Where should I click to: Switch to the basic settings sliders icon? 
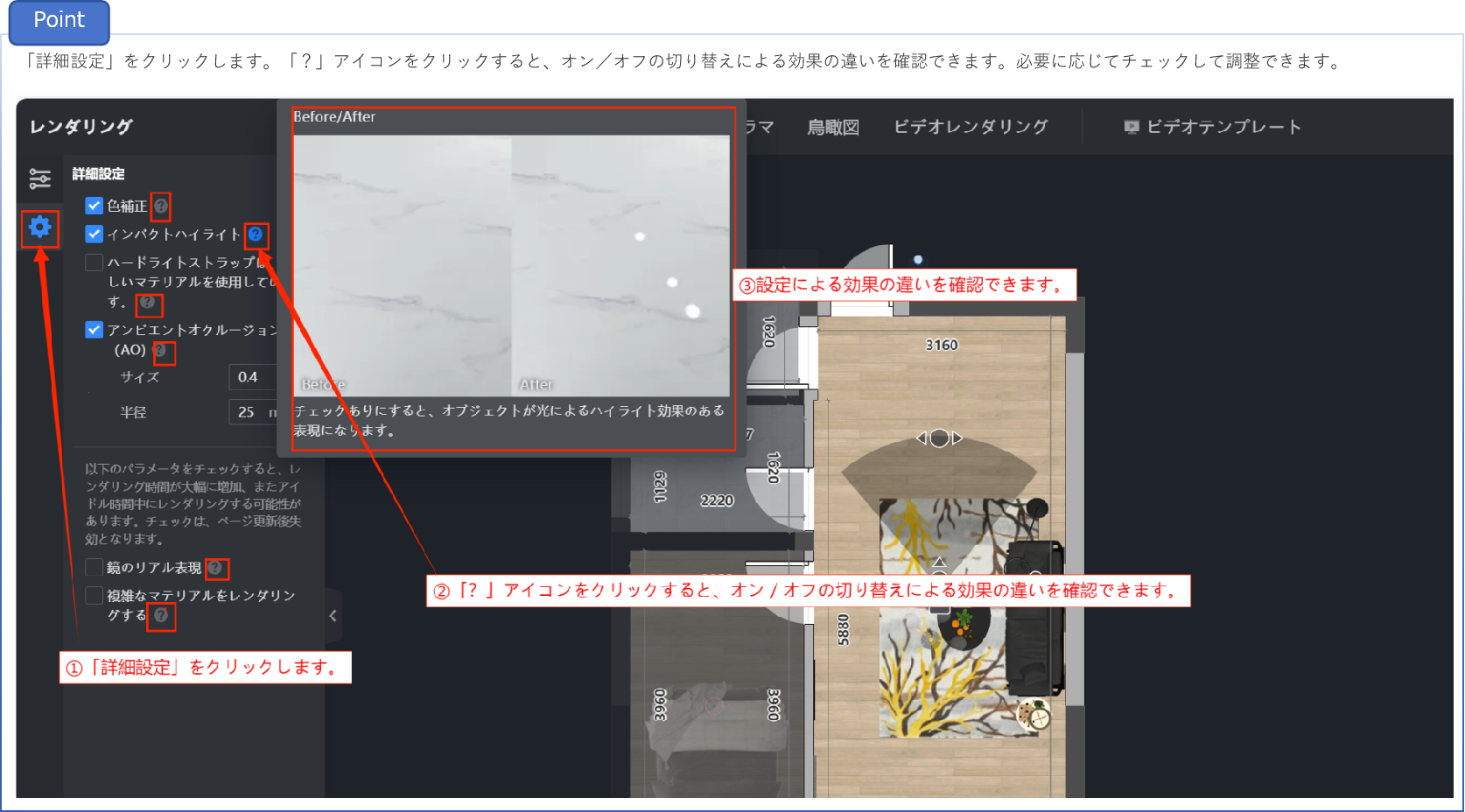(40, 179)
